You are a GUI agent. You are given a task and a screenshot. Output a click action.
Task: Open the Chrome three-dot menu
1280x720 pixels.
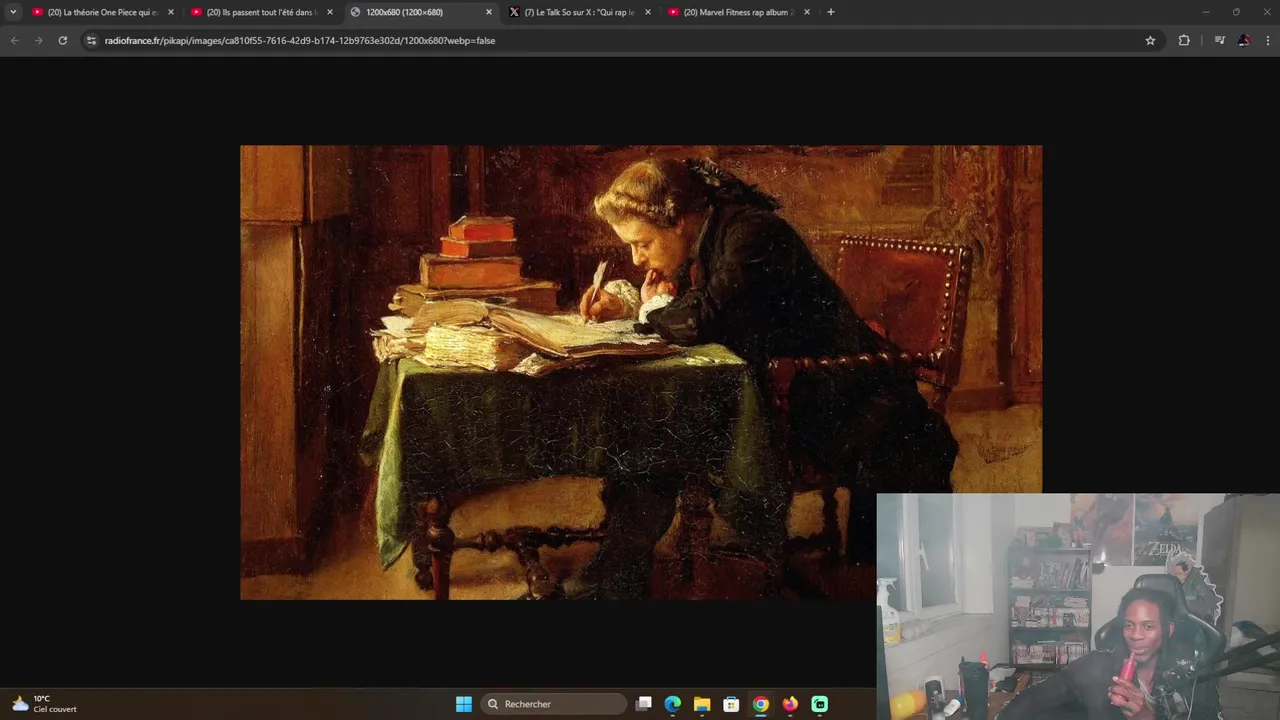(x=1268, y=40)
